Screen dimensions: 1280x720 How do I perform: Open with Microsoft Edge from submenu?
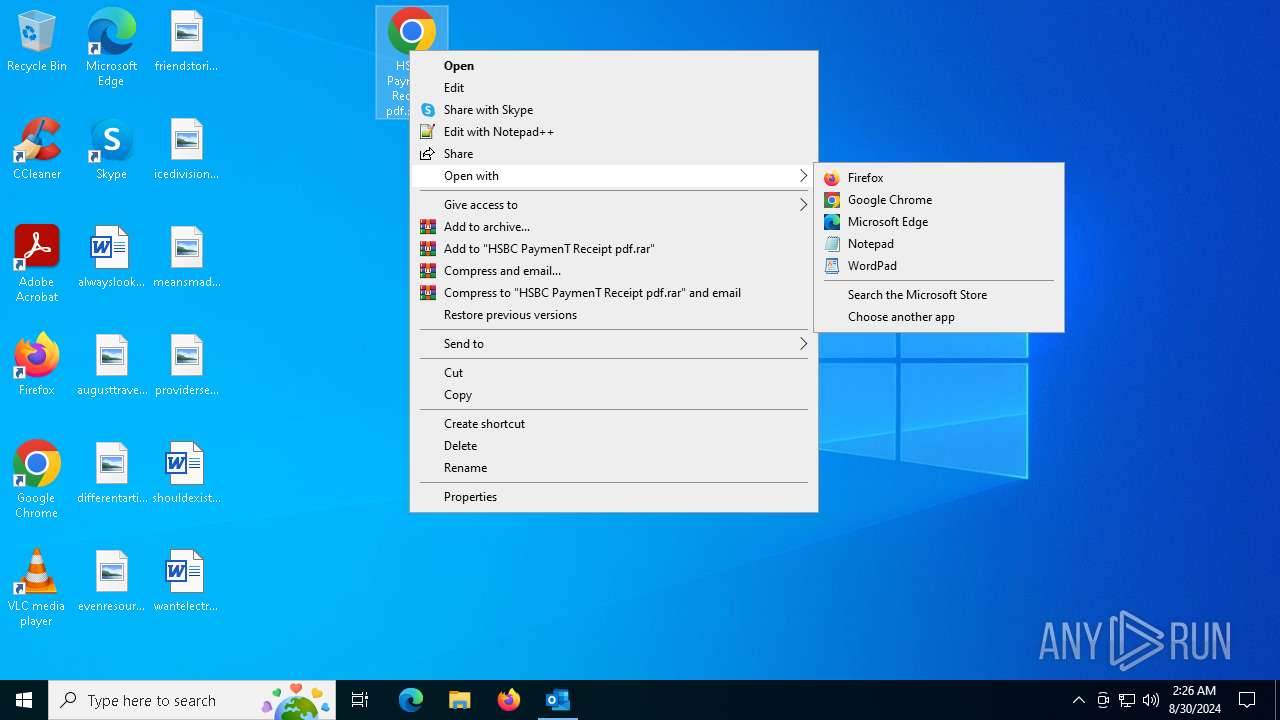click(x=939, y=222)
